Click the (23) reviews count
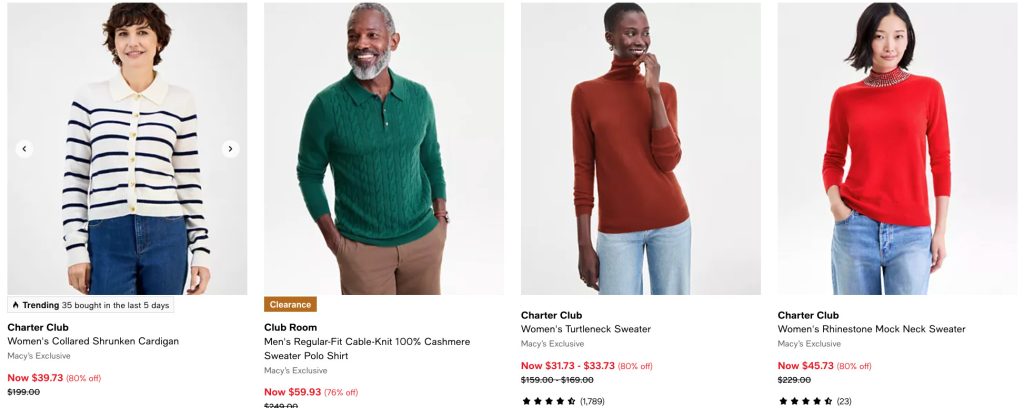The width and height of the screenshot is (1024, 408). 844,401
